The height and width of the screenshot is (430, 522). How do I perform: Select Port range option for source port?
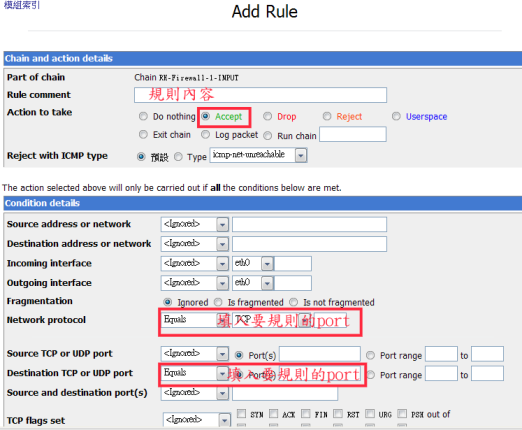click(370, 355)
